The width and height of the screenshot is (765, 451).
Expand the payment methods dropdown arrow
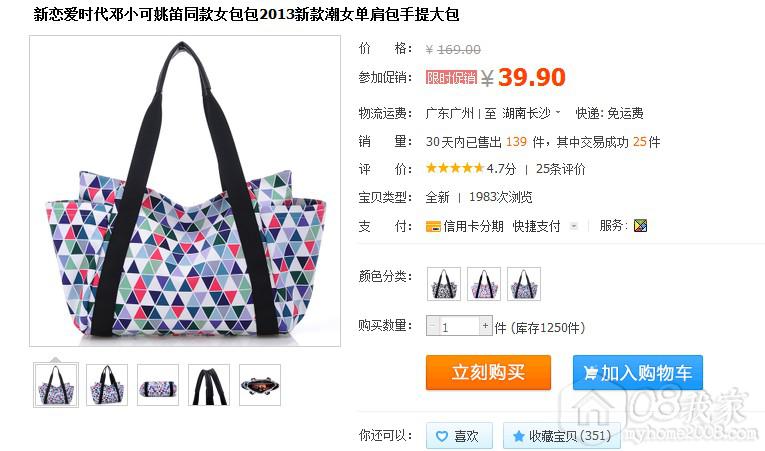click(x=574, y=226)
